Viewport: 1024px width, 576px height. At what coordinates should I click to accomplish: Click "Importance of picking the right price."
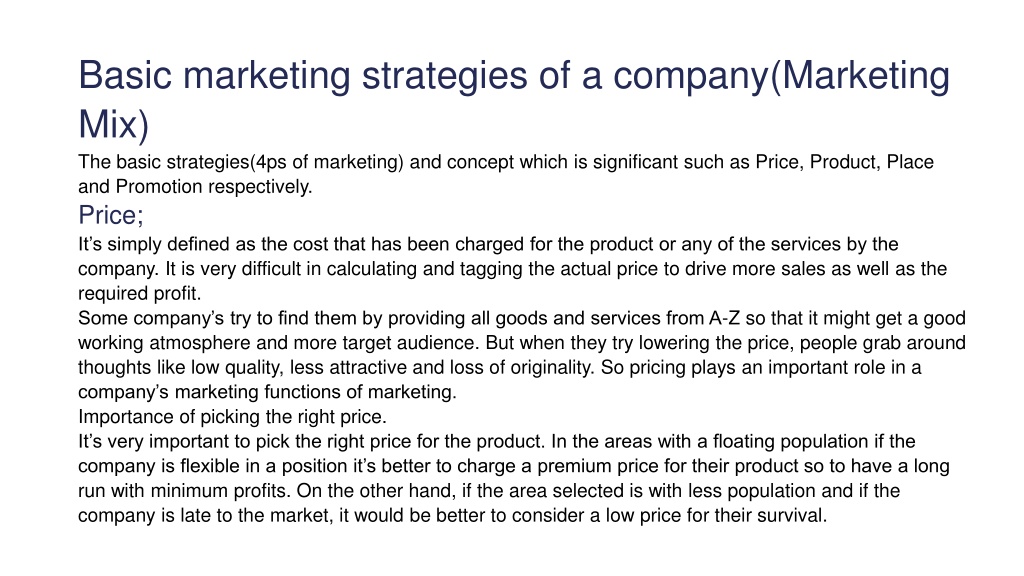click(232, 417)
